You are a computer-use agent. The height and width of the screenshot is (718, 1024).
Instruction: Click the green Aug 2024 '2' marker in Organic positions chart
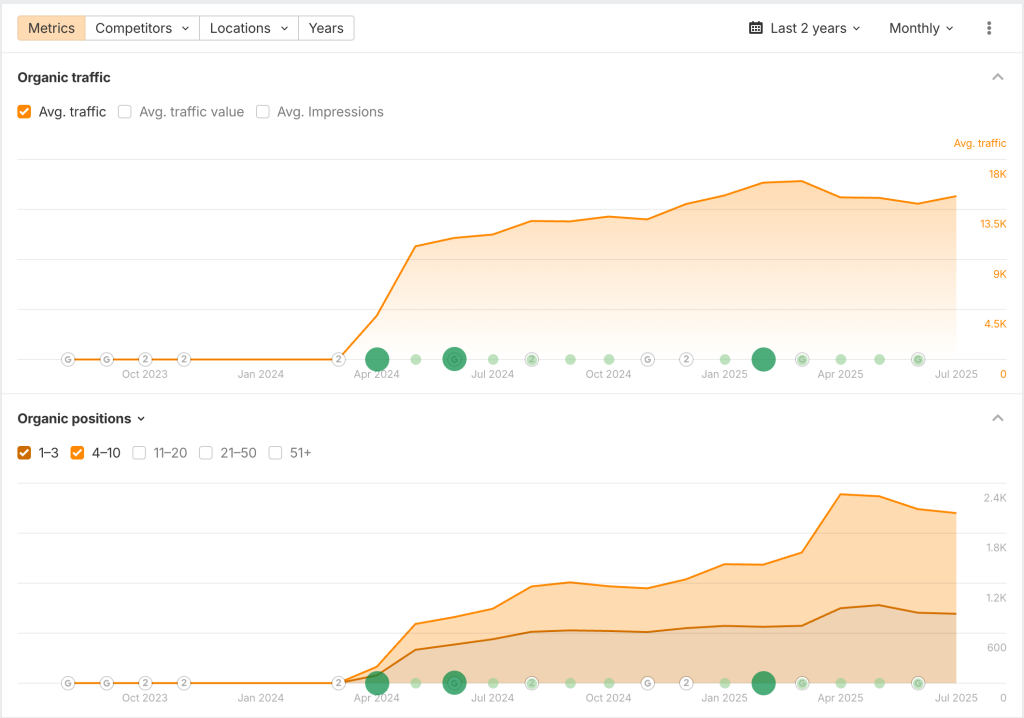point(532,683)
